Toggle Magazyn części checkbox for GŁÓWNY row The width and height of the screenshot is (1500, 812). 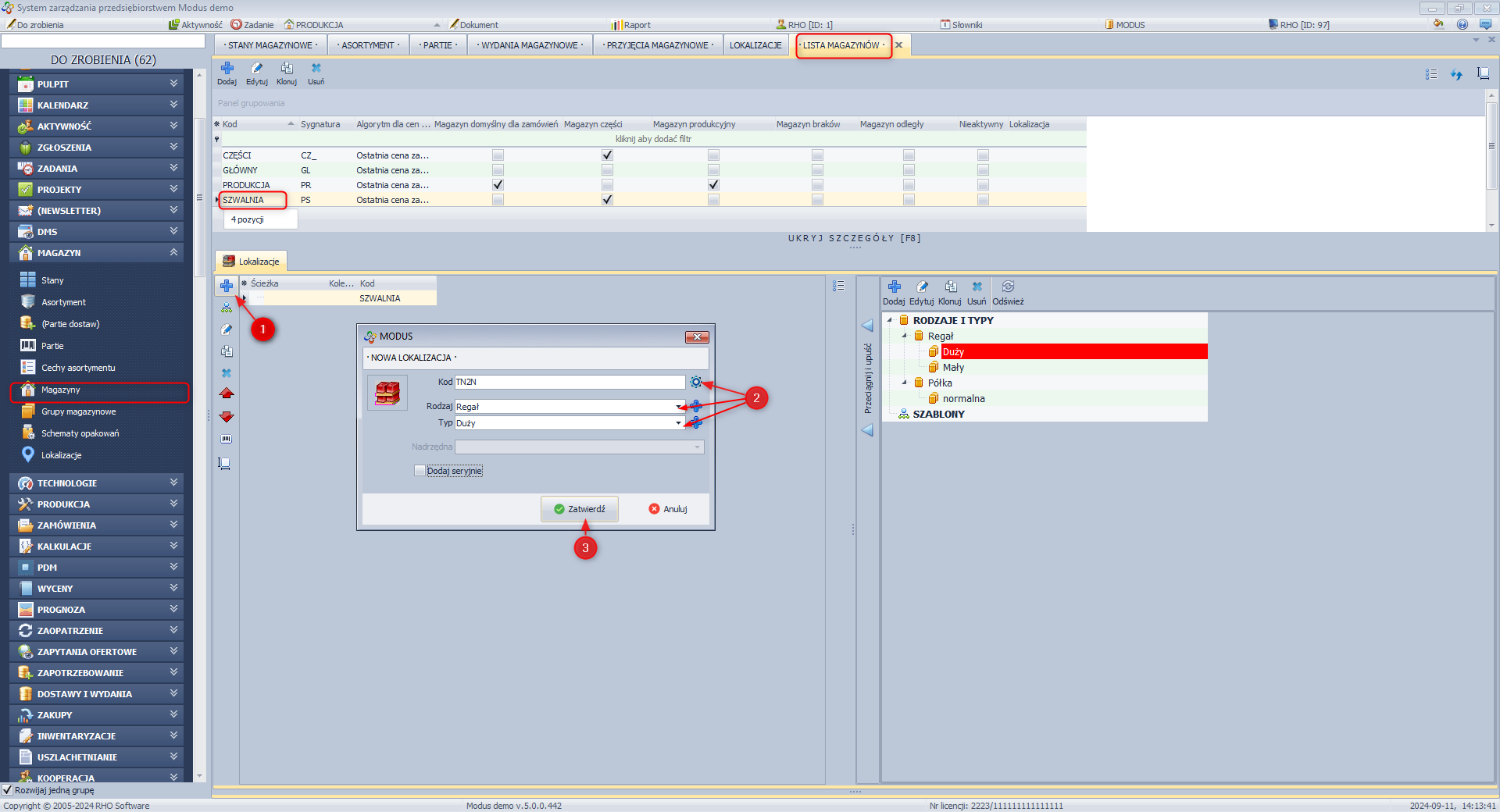point(607,170)
